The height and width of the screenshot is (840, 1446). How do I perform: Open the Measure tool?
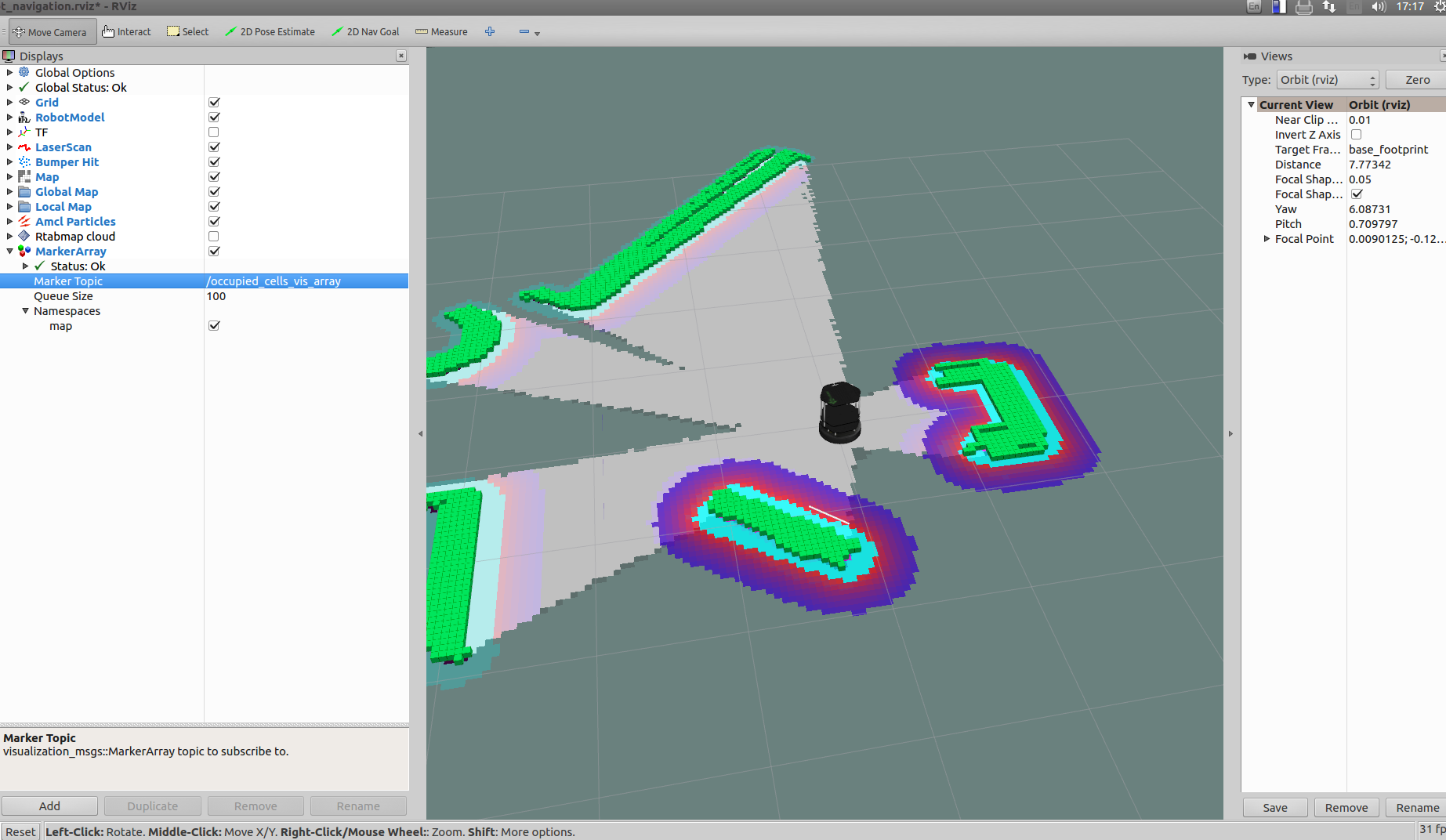[441, 31]
